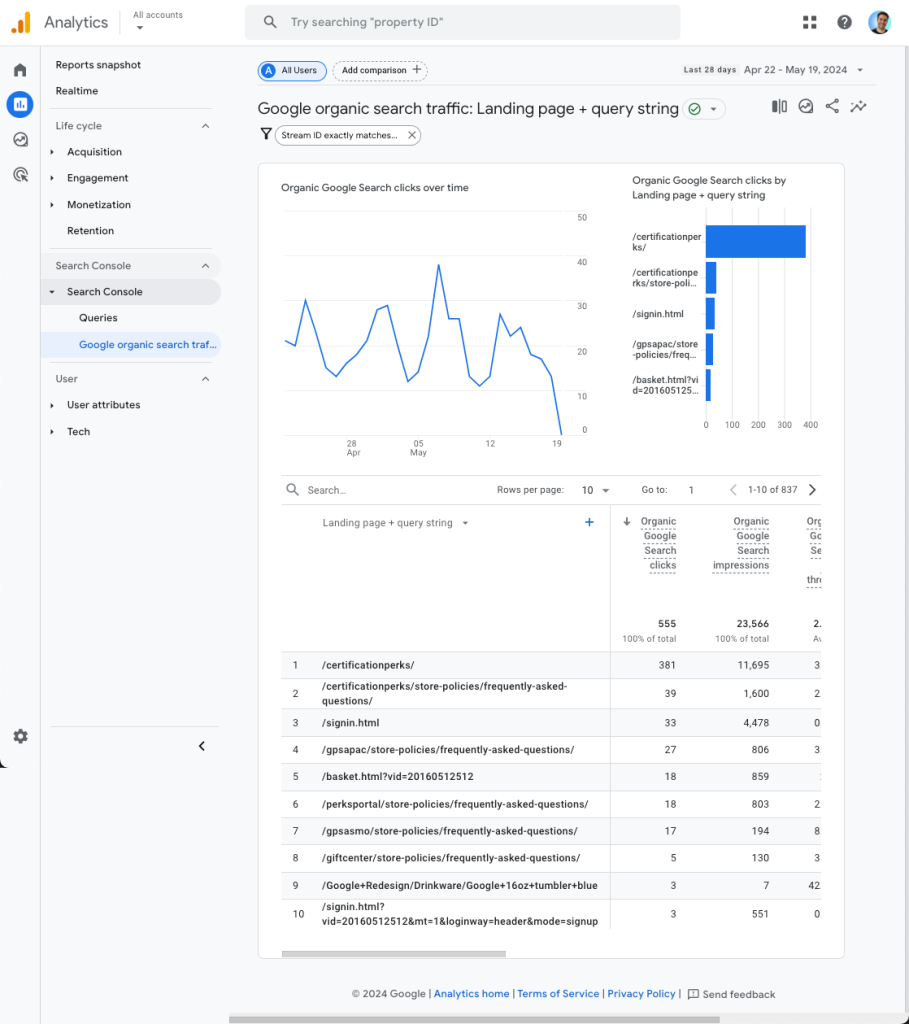Share this report
Screen dimensions: 909x1024
(x=832, y=106)
